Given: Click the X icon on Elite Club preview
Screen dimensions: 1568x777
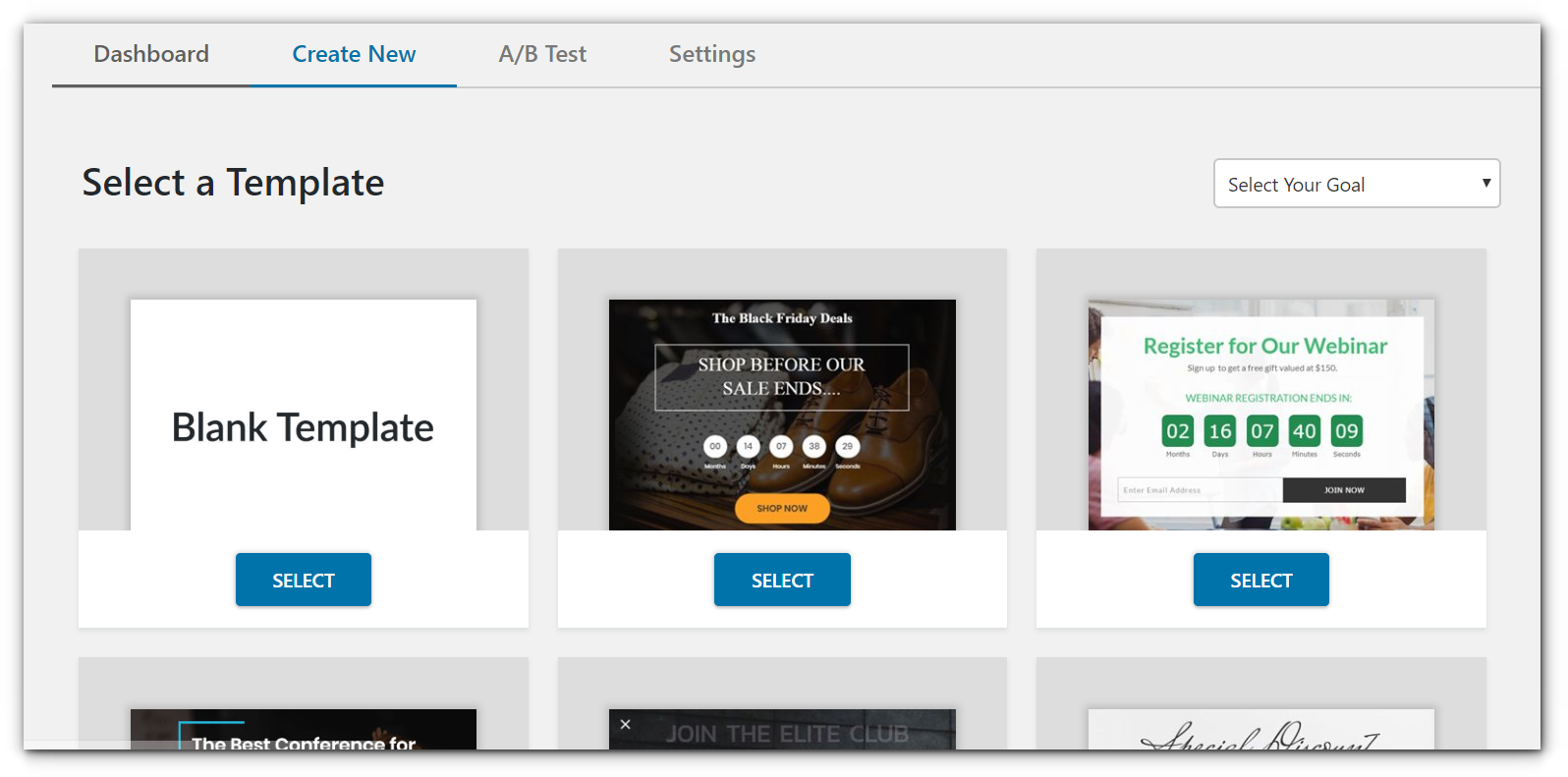Looking at the screenshot, I should coord(626,725).
